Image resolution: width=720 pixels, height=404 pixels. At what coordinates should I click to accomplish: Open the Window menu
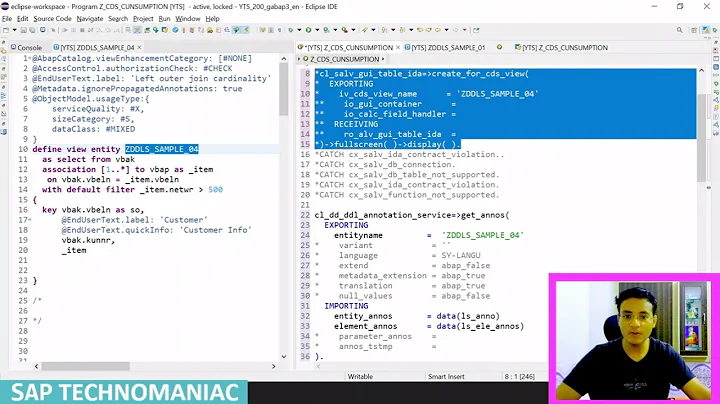pyautogui.click(x=188, y=19)
